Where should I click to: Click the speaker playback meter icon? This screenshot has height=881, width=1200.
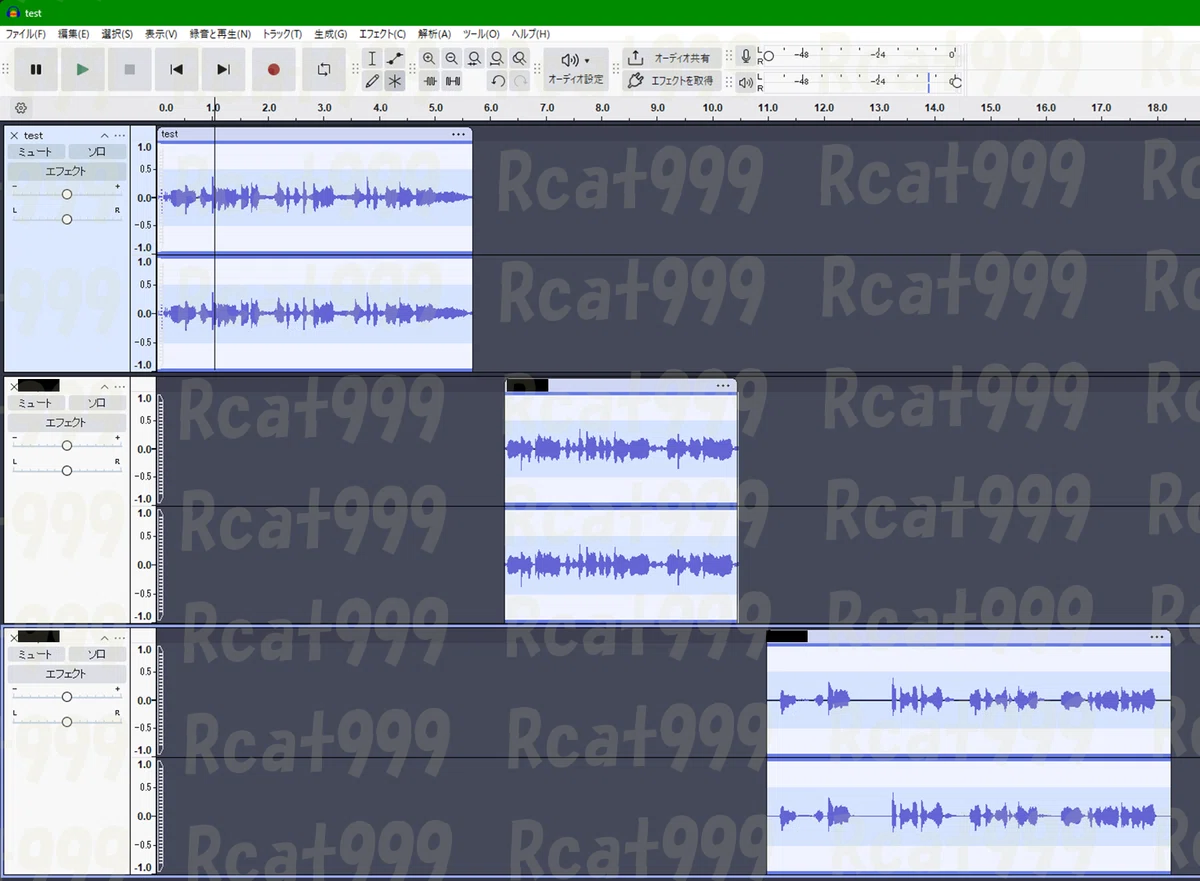[x=746, y=82]
